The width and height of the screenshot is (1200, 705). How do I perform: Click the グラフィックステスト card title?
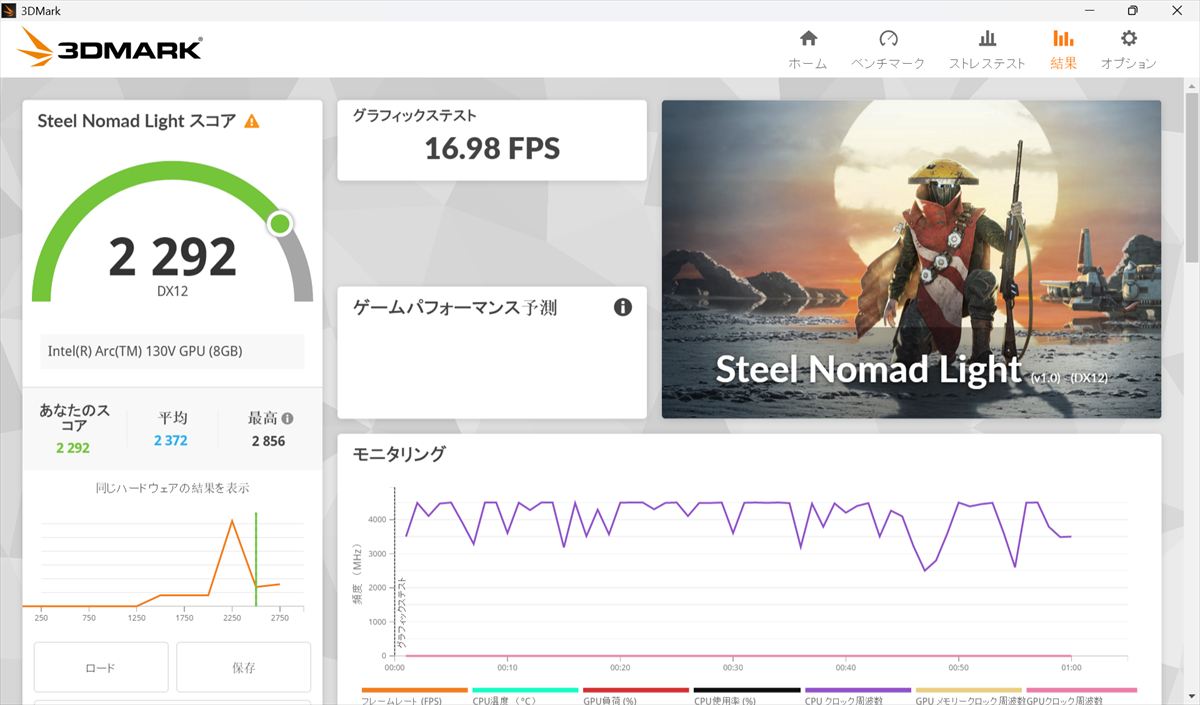pos(414,116)
